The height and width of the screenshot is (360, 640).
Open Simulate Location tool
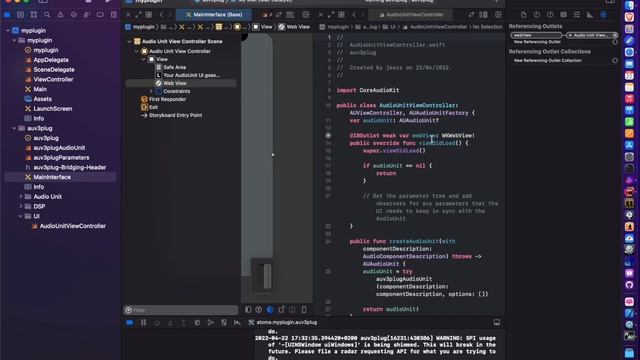pos(237,322)
